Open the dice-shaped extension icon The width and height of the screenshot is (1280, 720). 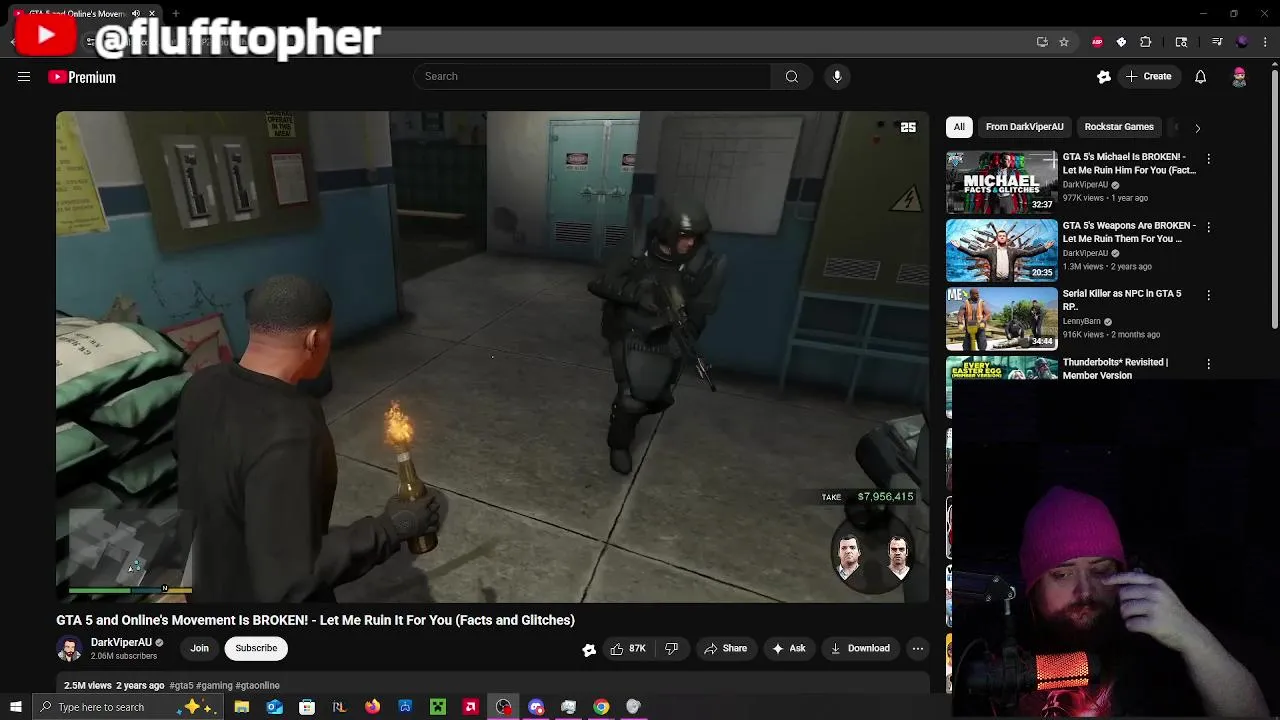point(1121,42)
